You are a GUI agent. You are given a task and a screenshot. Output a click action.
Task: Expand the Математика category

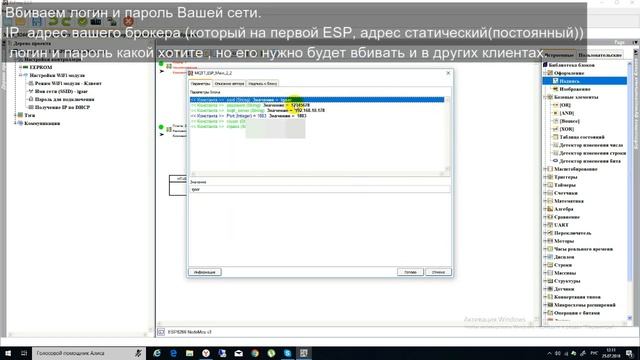pyautogui.click(x=545, y=201)
